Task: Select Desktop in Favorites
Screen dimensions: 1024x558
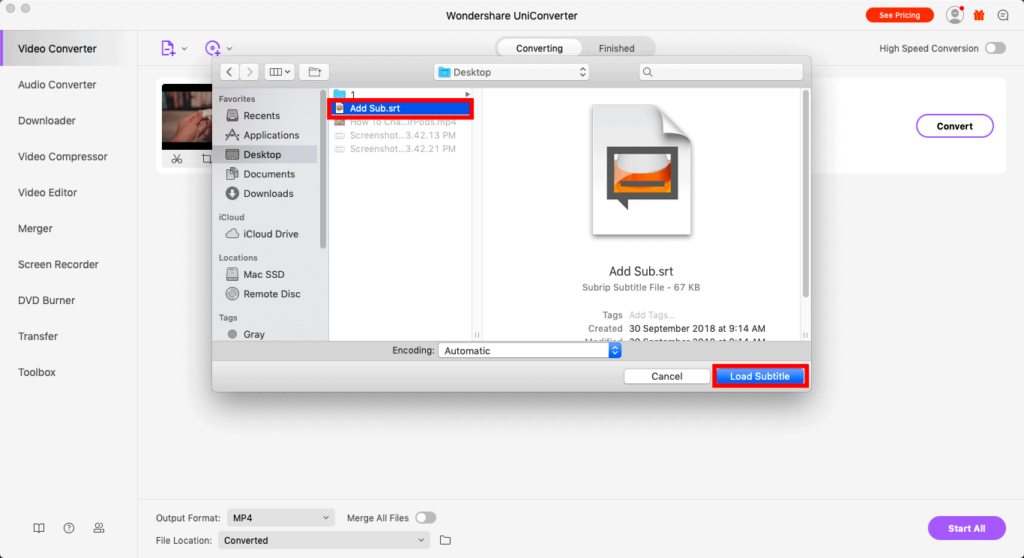Action: (268, 155)
